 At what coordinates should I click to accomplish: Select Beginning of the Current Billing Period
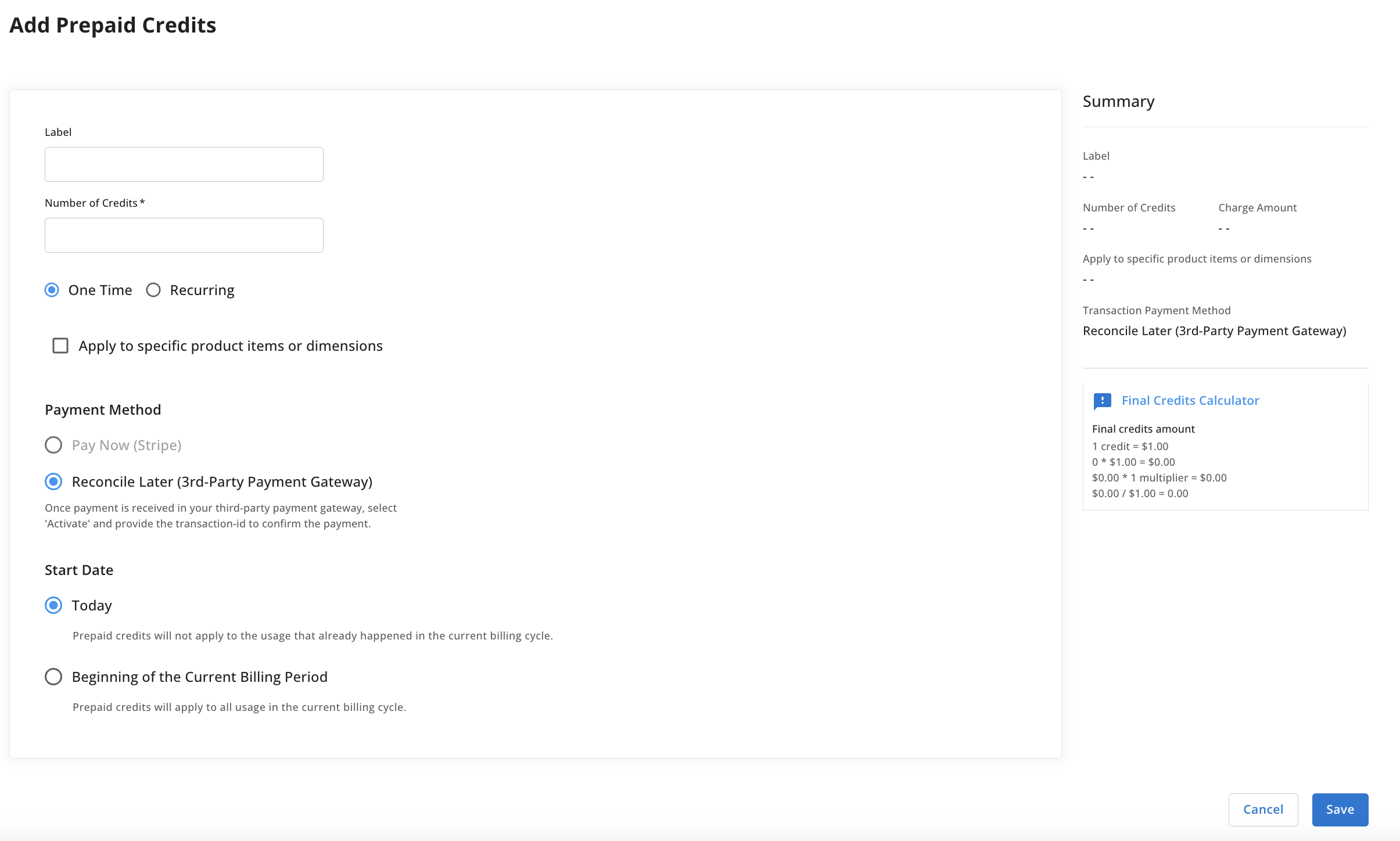[53, 677]
